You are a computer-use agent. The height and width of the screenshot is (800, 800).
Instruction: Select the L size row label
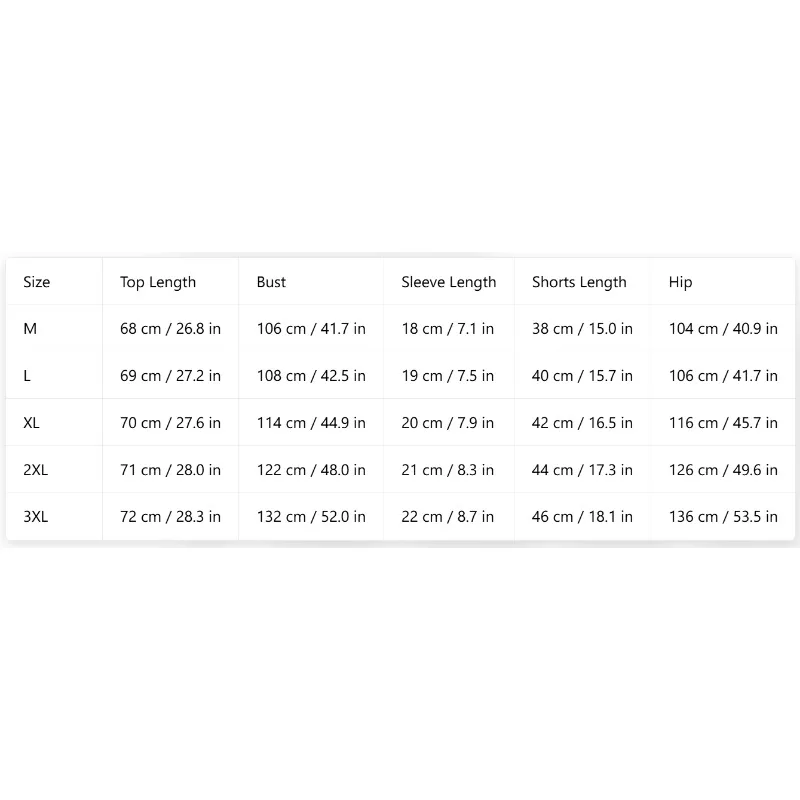coord(27,376)
